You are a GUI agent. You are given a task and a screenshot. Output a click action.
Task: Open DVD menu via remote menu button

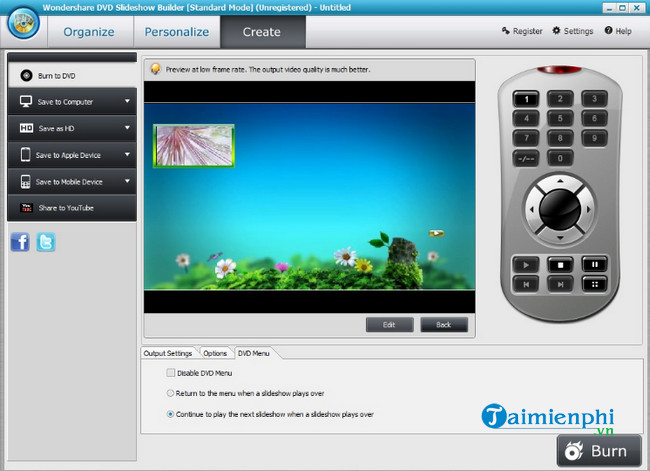pos(594,284)
